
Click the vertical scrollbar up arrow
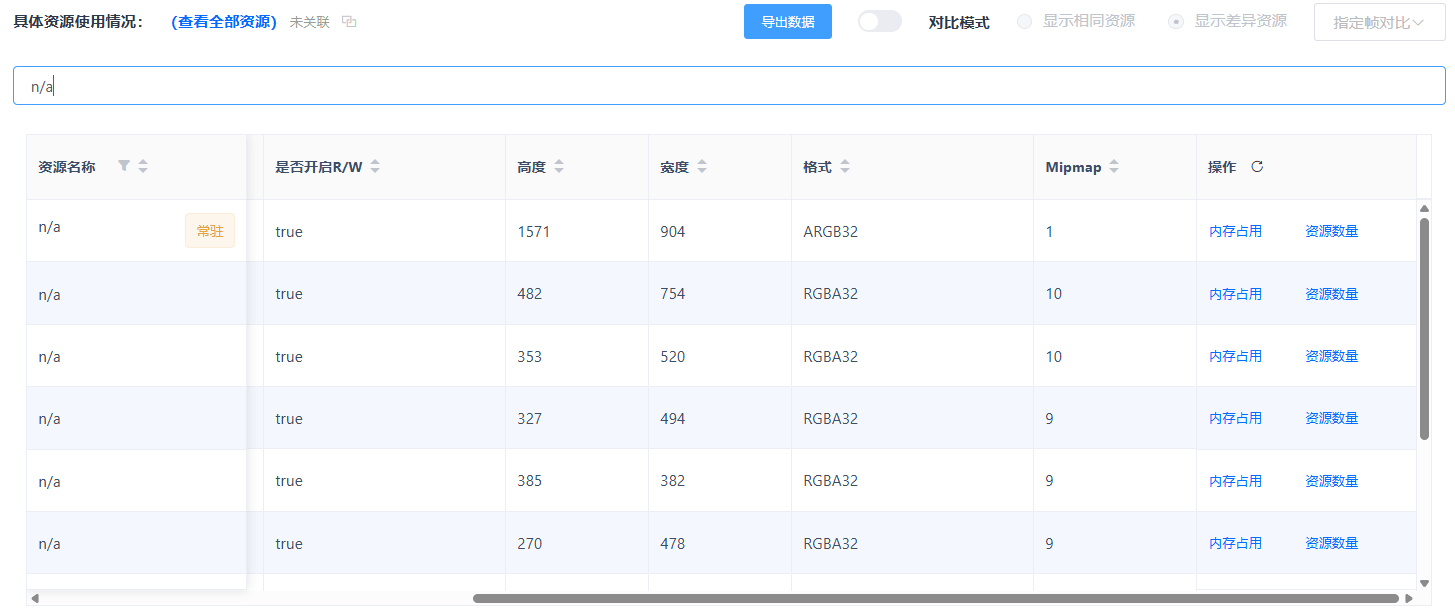pyautogui.click(x=1425, y=208)
